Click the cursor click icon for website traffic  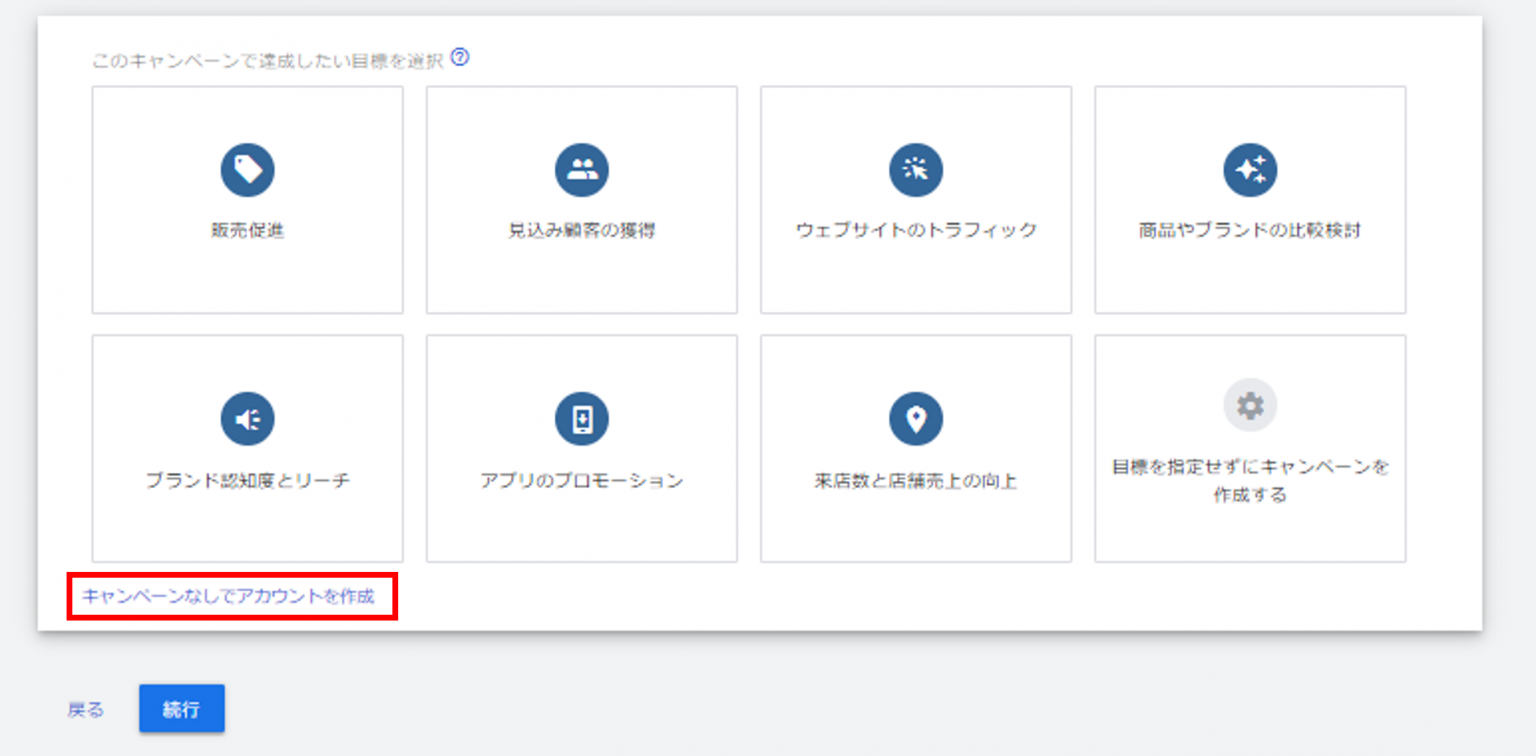(915, 170)
